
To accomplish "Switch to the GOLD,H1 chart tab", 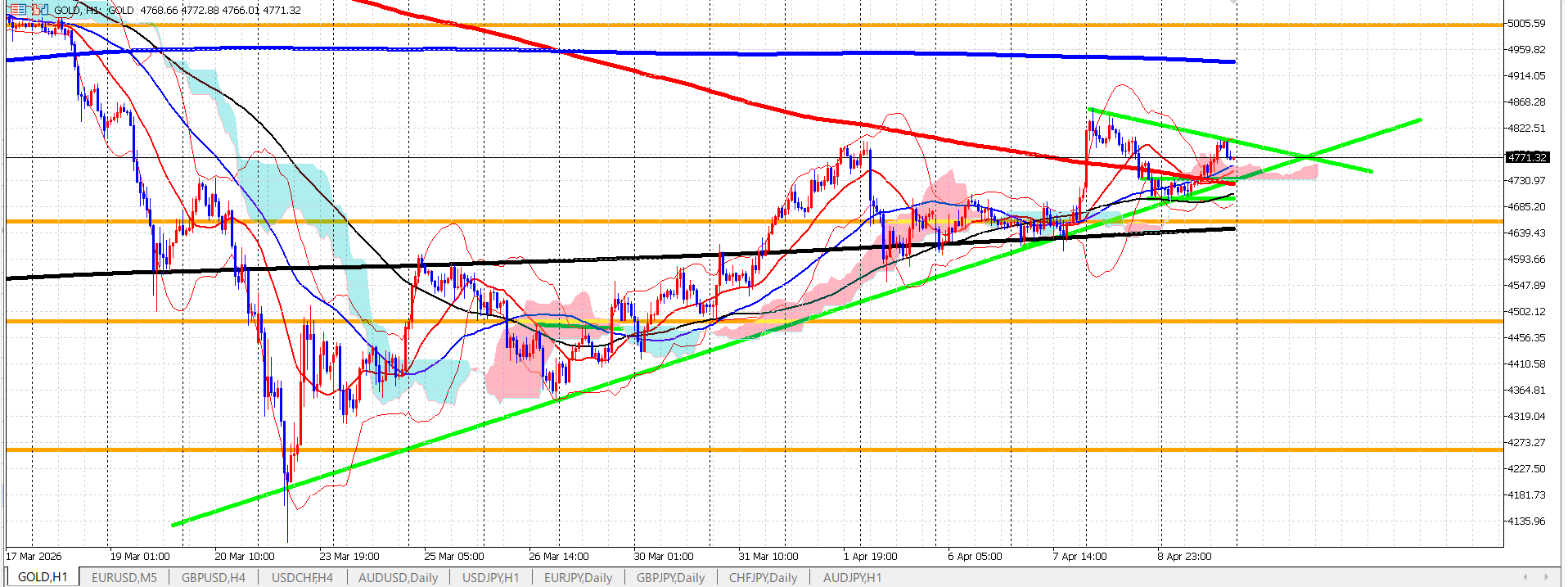I will 43,577.
